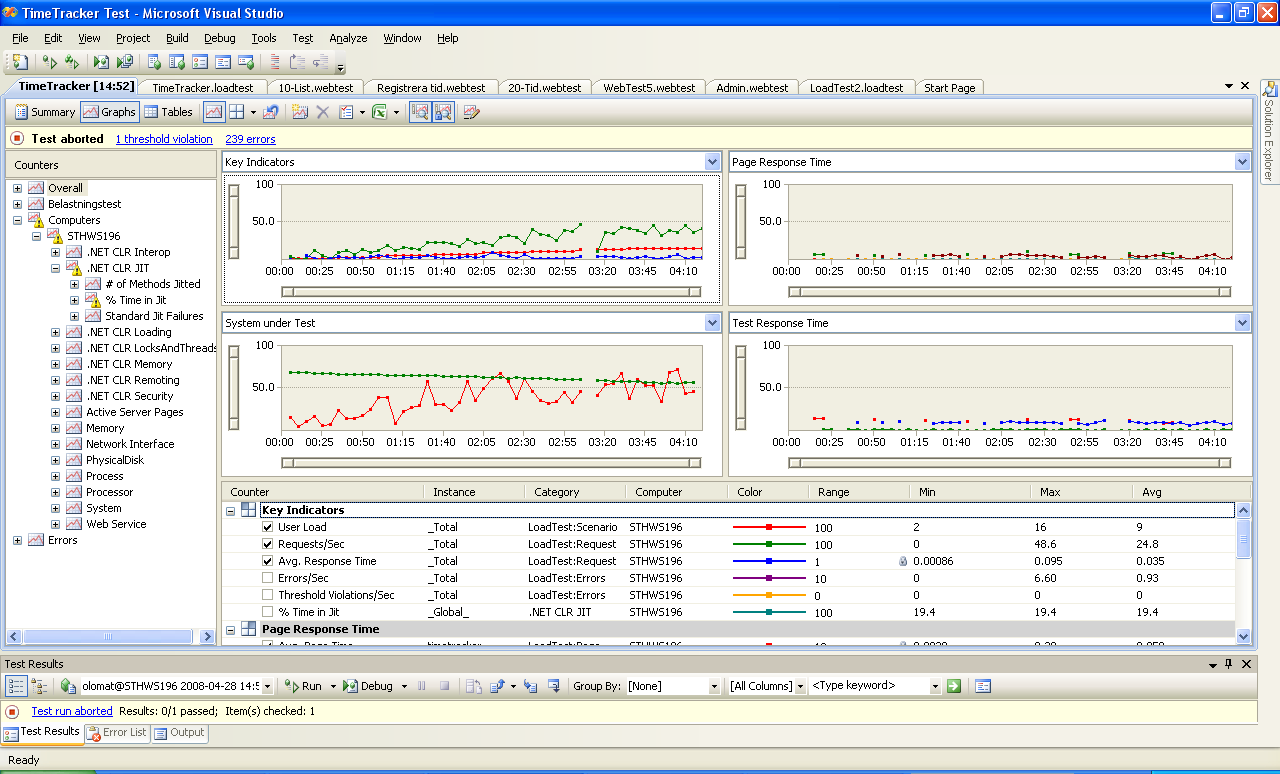
Task: Click the Debug button in Test Results toolbar
Action: 369,686
